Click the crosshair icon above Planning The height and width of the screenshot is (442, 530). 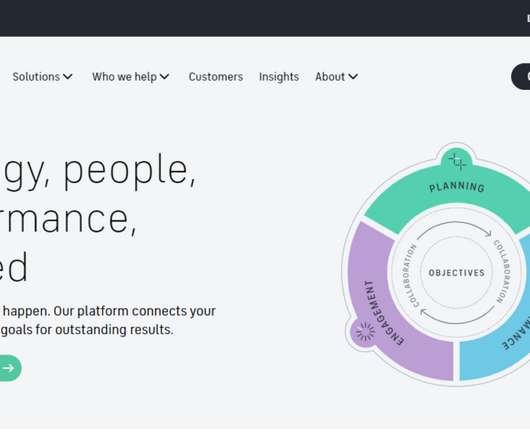click(x=457, y=161)
